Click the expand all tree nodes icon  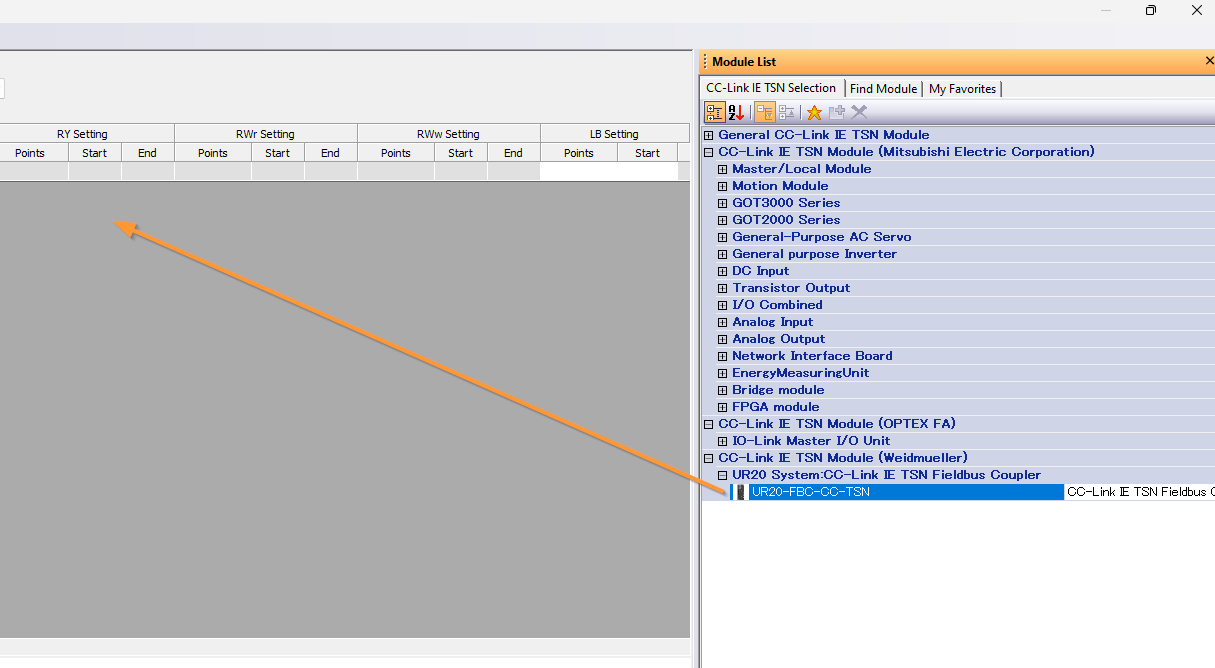click(x=765, y=112)
